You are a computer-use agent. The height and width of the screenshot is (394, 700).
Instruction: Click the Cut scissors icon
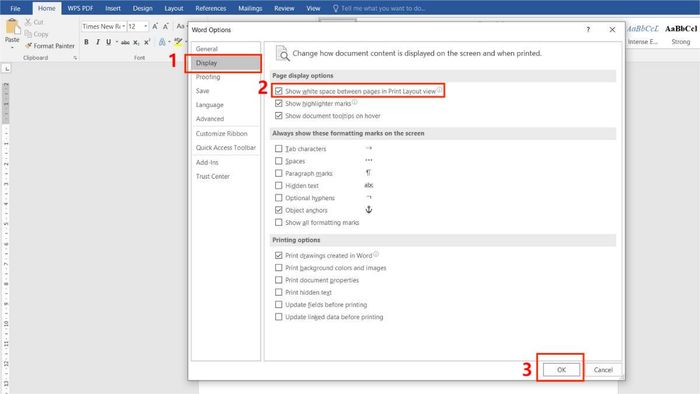28,22
